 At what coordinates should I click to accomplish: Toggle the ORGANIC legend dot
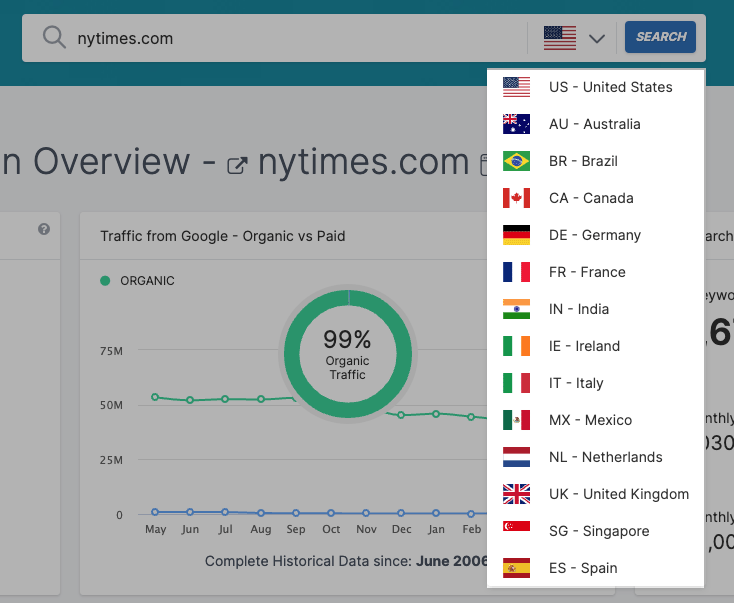click(105, 280)
